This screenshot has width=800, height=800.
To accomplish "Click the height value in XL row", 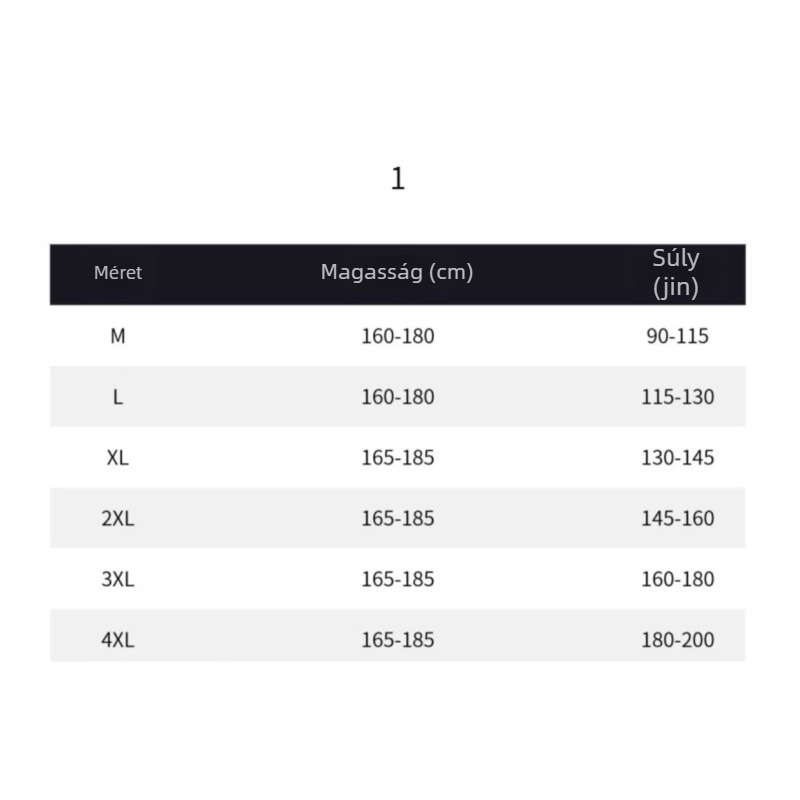I will 398,458.
